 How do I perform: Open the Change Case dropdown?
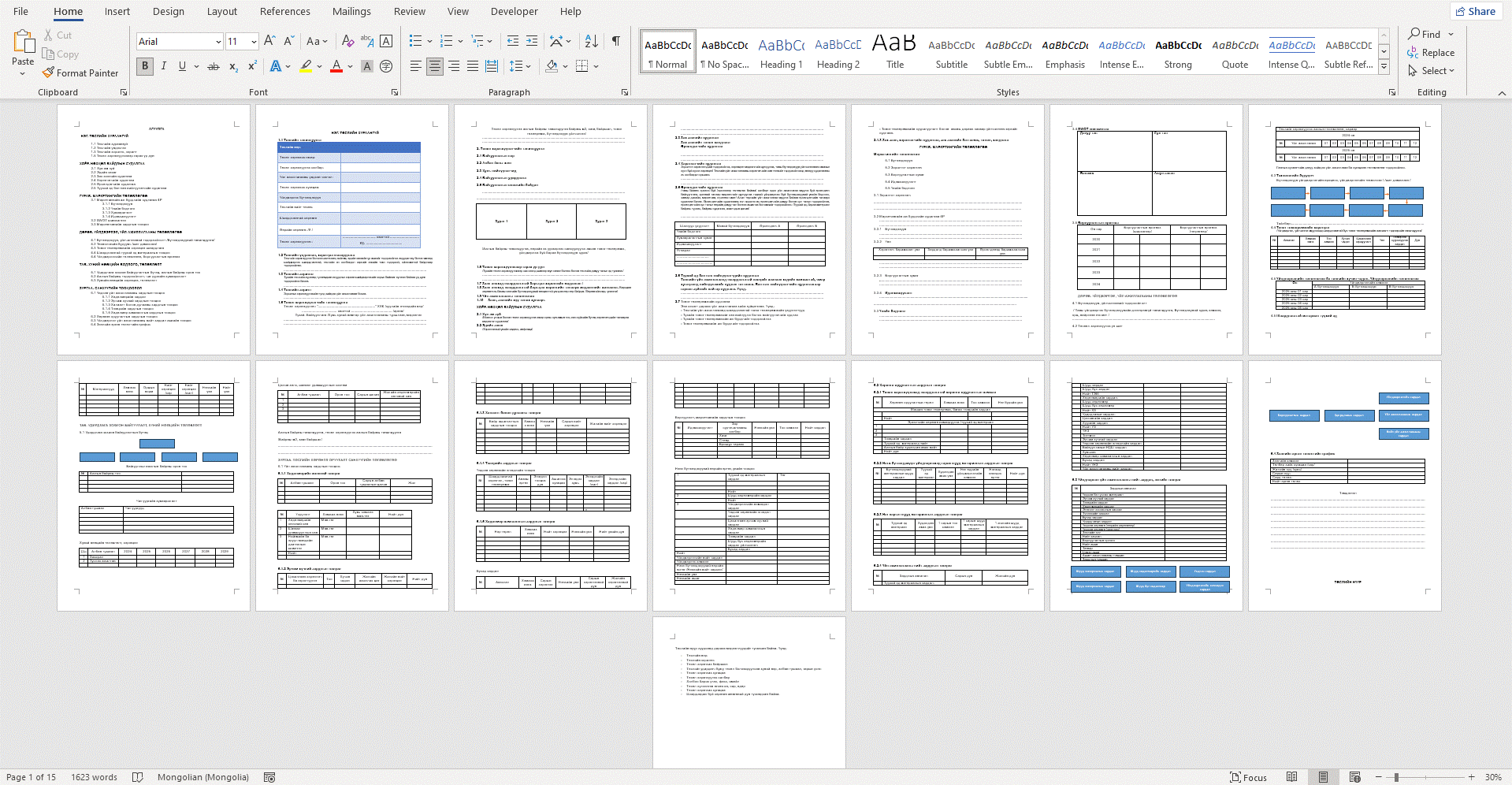pyautogui.click(x=317, y=41)
